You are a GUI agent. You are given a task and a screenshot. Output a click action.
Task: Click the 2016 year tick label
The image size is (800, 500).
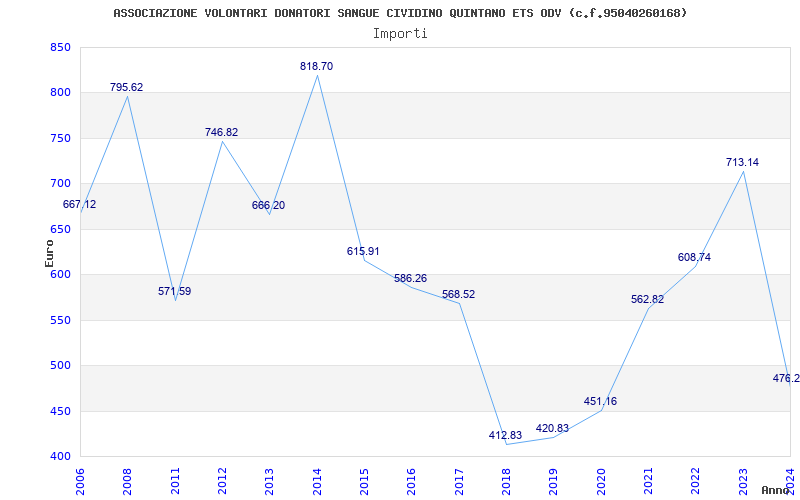tap(412, 480)
